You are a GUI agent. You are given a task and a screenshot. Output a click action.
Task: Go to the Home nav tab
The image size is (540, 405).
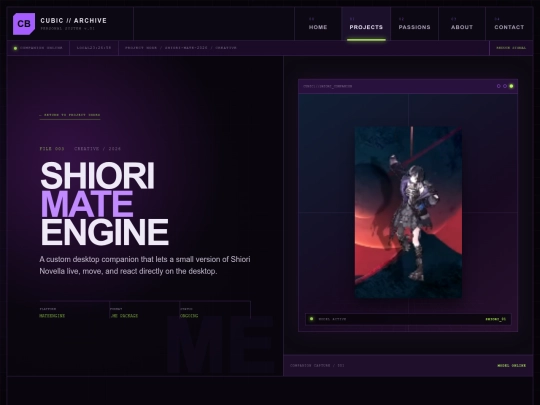[x=318, y=24]
